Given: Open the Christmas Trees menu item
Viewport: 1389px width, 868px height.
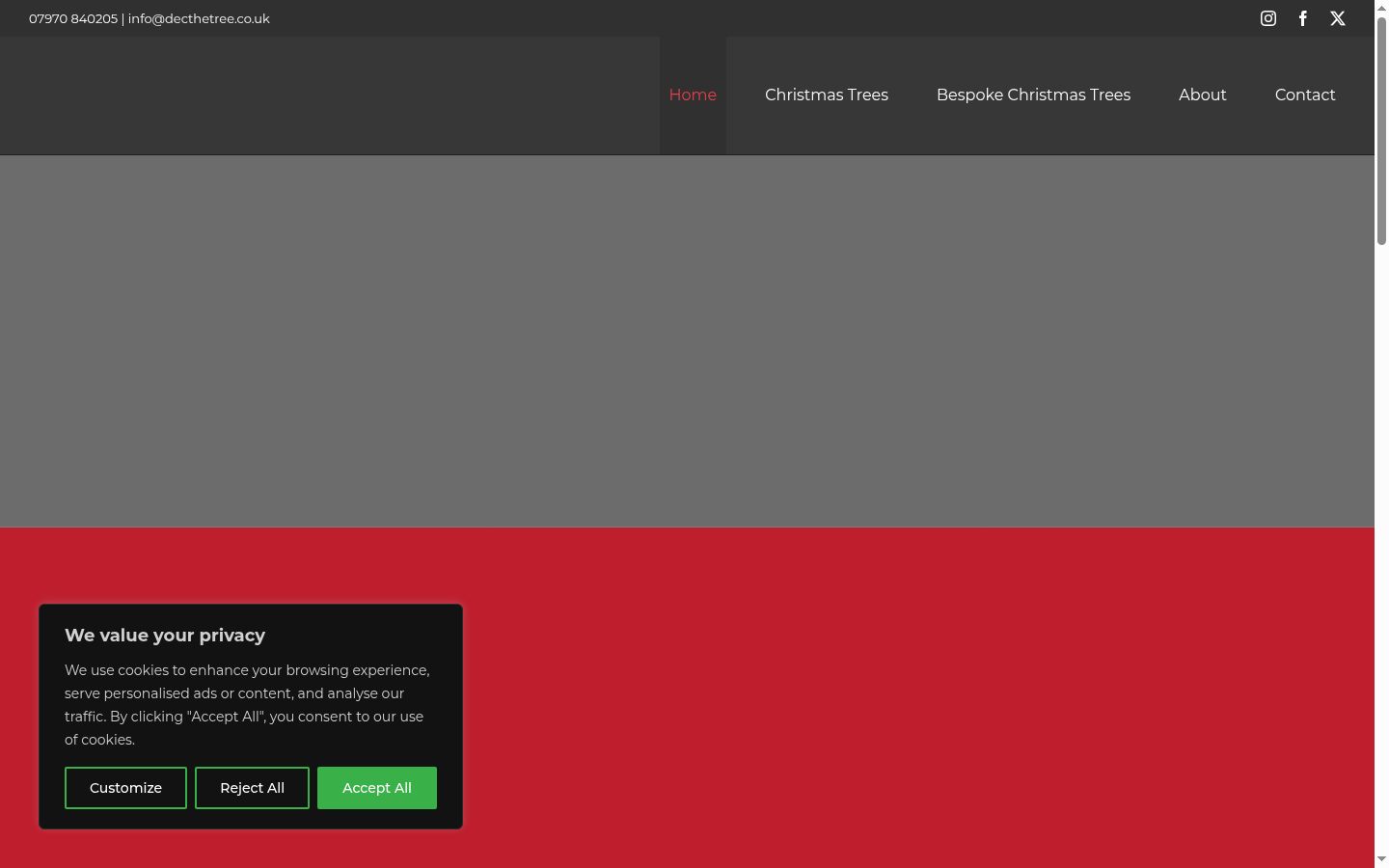Looking at the screenshot, I should [827, 95].
